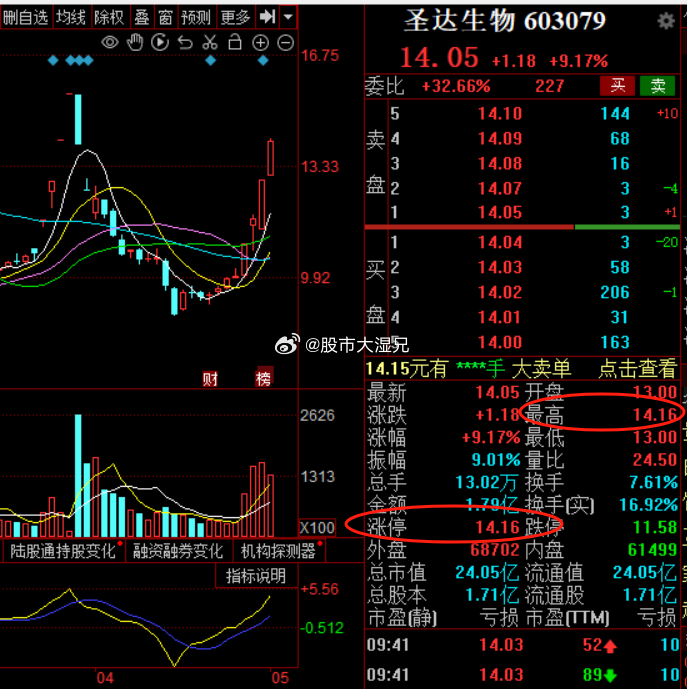Click 删自选 to remove from watchlist
The image size is (687, 689).
26,17
